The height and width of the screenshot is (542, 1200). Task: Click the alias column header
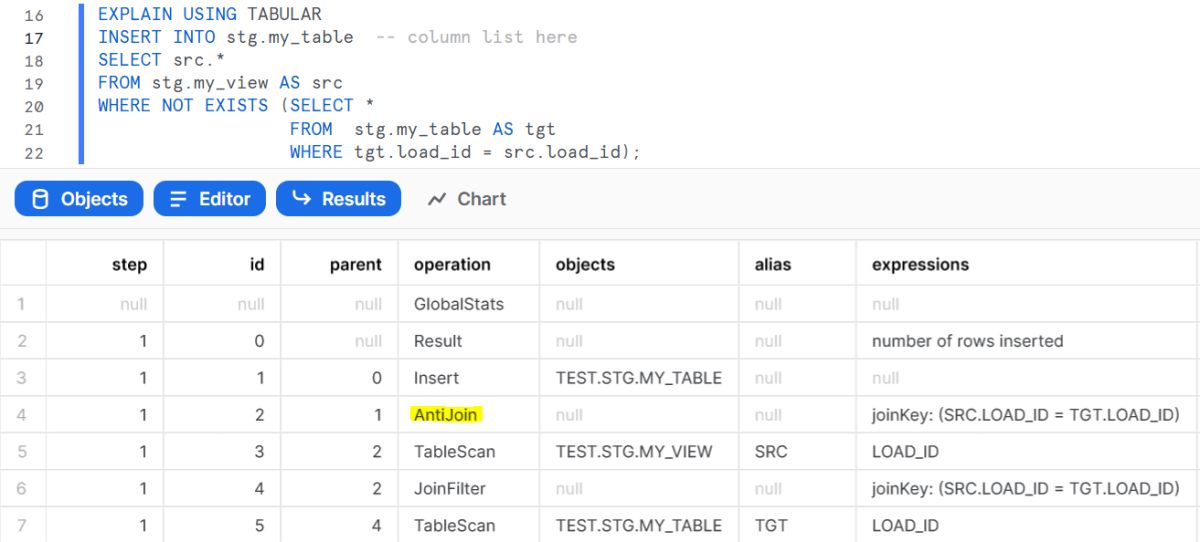(772, 265)
